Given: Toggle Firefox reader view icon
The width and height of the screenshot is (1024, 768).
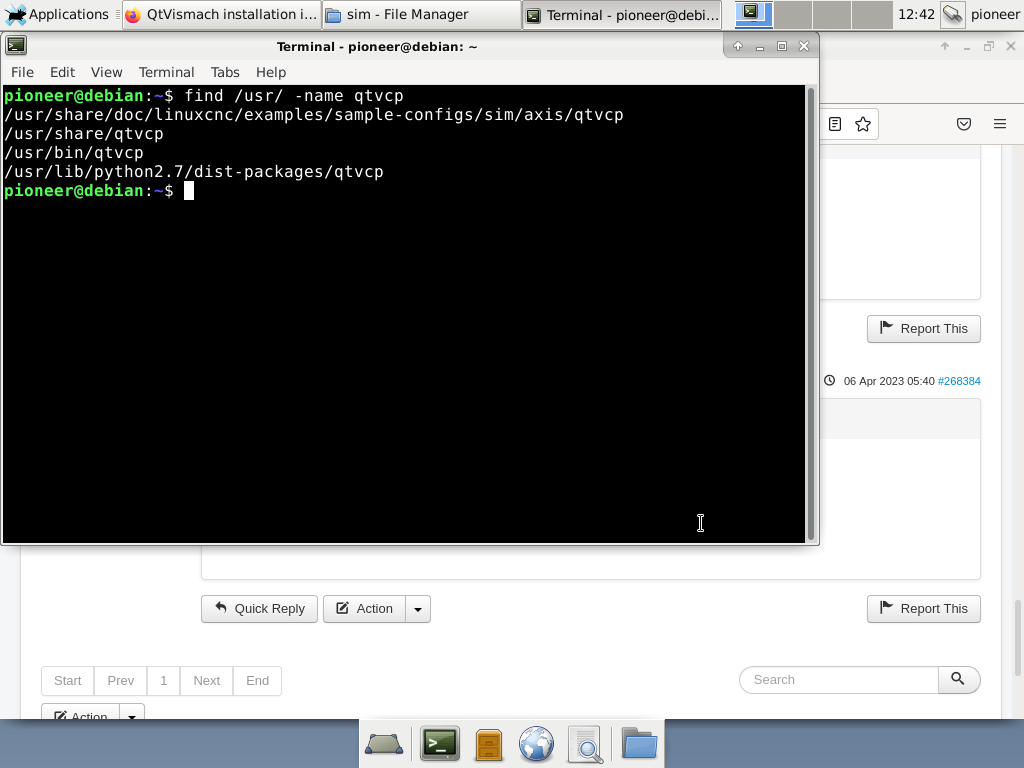Looking at the screenshot, I should (x=835, y=124).
